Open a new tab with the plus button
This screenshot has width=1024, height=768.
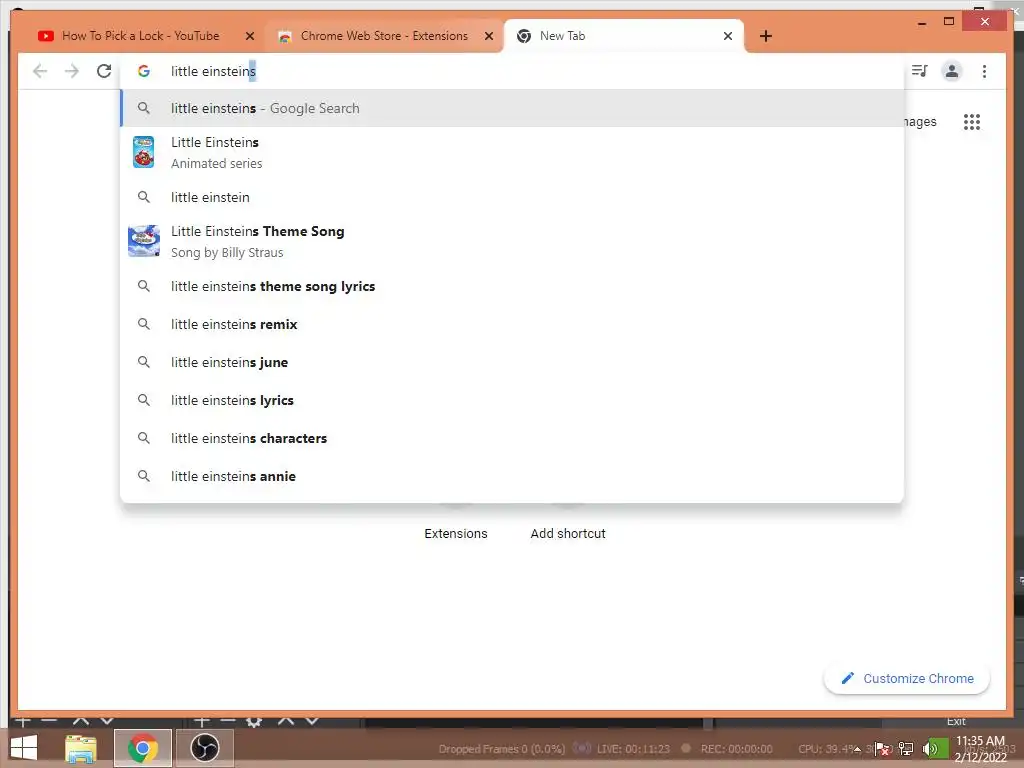tap(766, 36)
